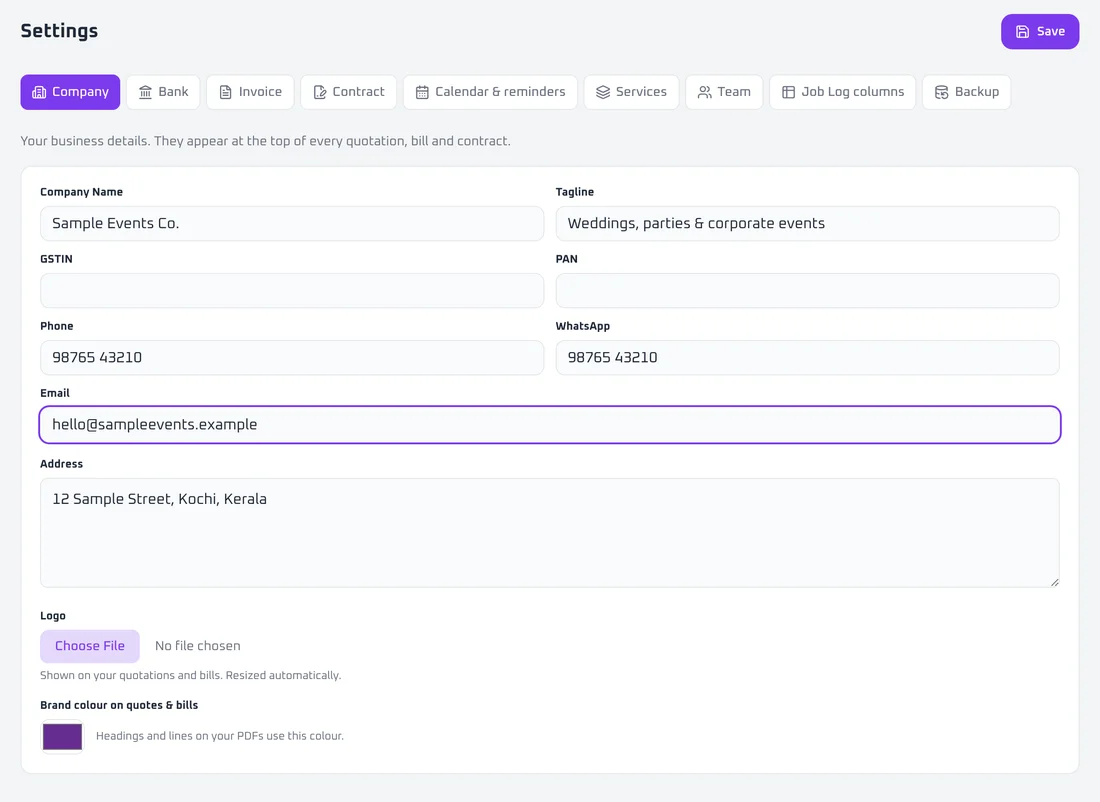Viewport: 1100px width, 802px height.
Task: Click the Logo label
Action: pyautogui.click(x=53, y=616)
